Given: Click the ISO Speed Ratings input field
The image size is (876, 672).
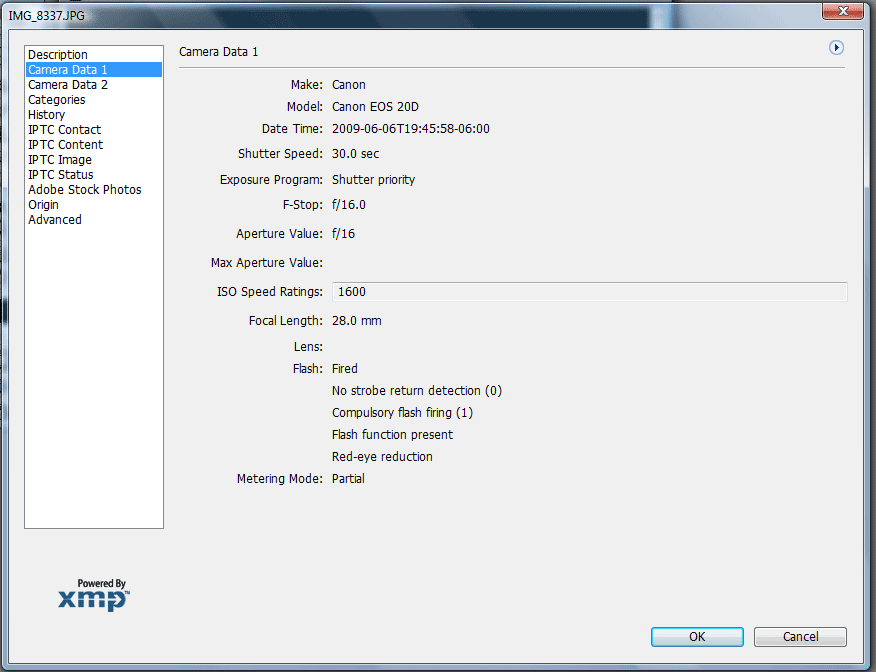Looking at the screenshot, I should pyautogui.click(x=589, y=292).
